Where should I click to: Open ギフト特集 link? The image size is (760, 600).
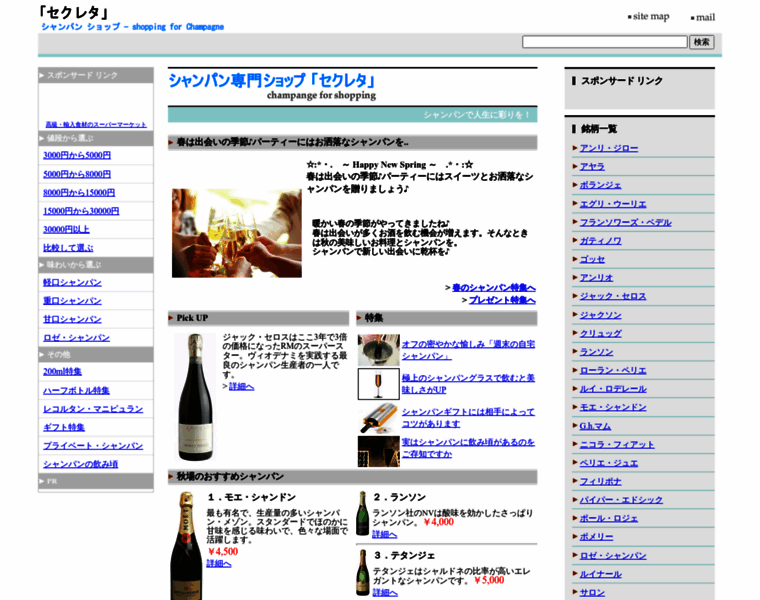click(63, 427)
